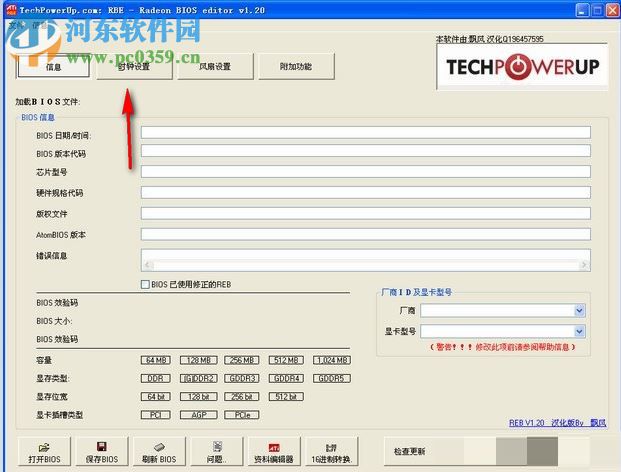
Task: Click the BIOS 大小 label
Action: coord(54,321)
